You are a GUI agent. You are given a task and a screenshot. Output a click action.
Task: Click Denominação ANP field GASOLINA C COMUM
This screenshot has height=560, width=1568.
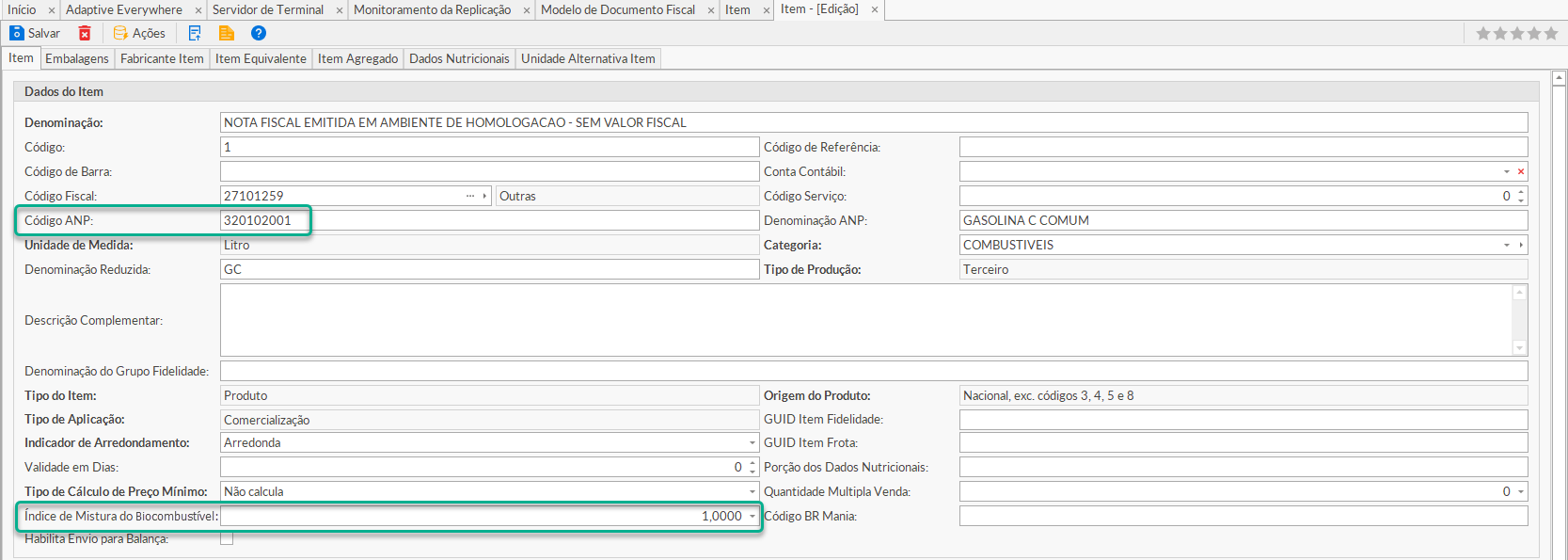tap(1243, 220)
